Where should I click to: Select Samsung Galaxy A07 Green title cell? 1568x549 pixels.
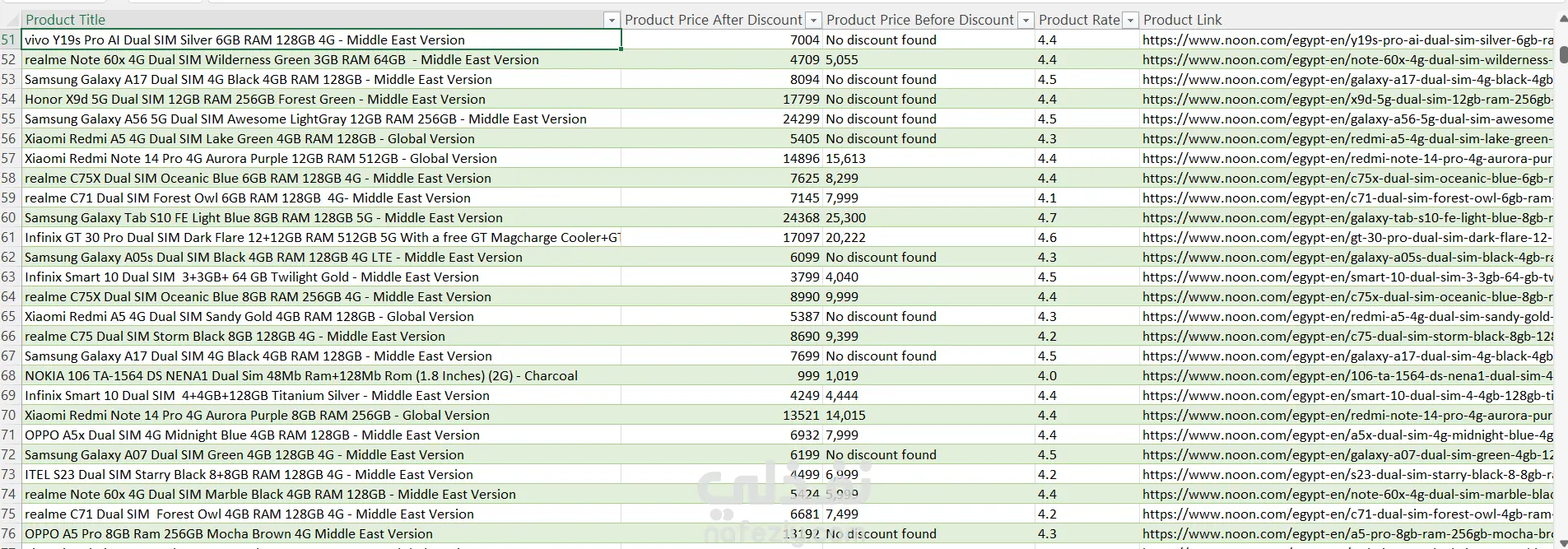pyautogui.click(x=321, y=454)
